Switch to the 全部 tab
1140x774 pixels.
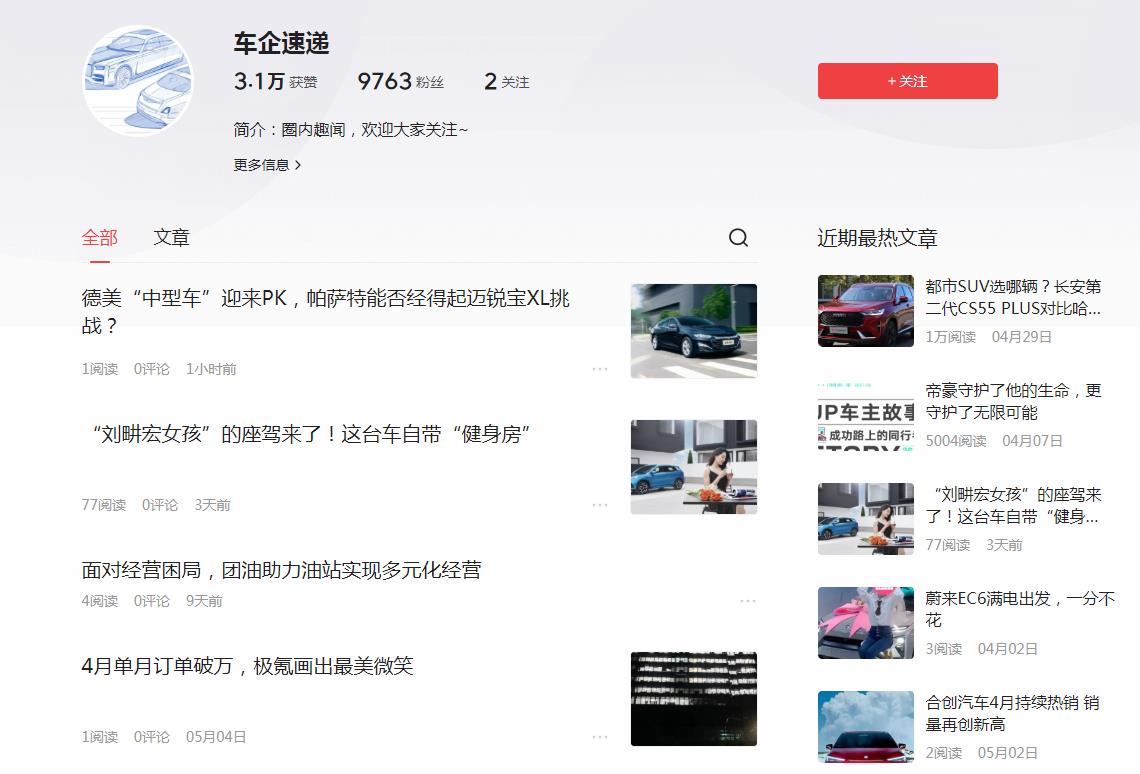[x=100, y=238]
